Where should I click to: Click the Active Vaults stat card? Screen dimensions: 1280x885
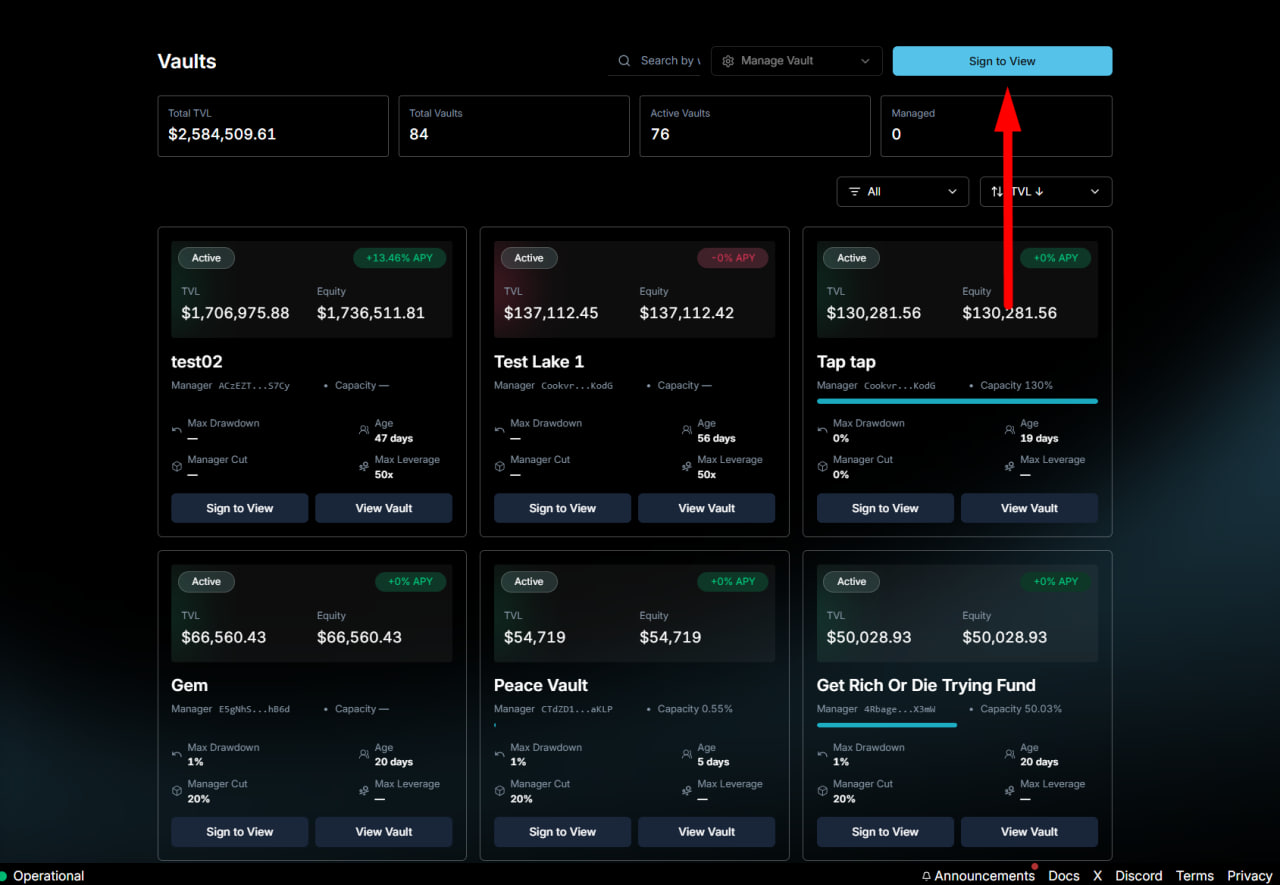coord(755,126)
